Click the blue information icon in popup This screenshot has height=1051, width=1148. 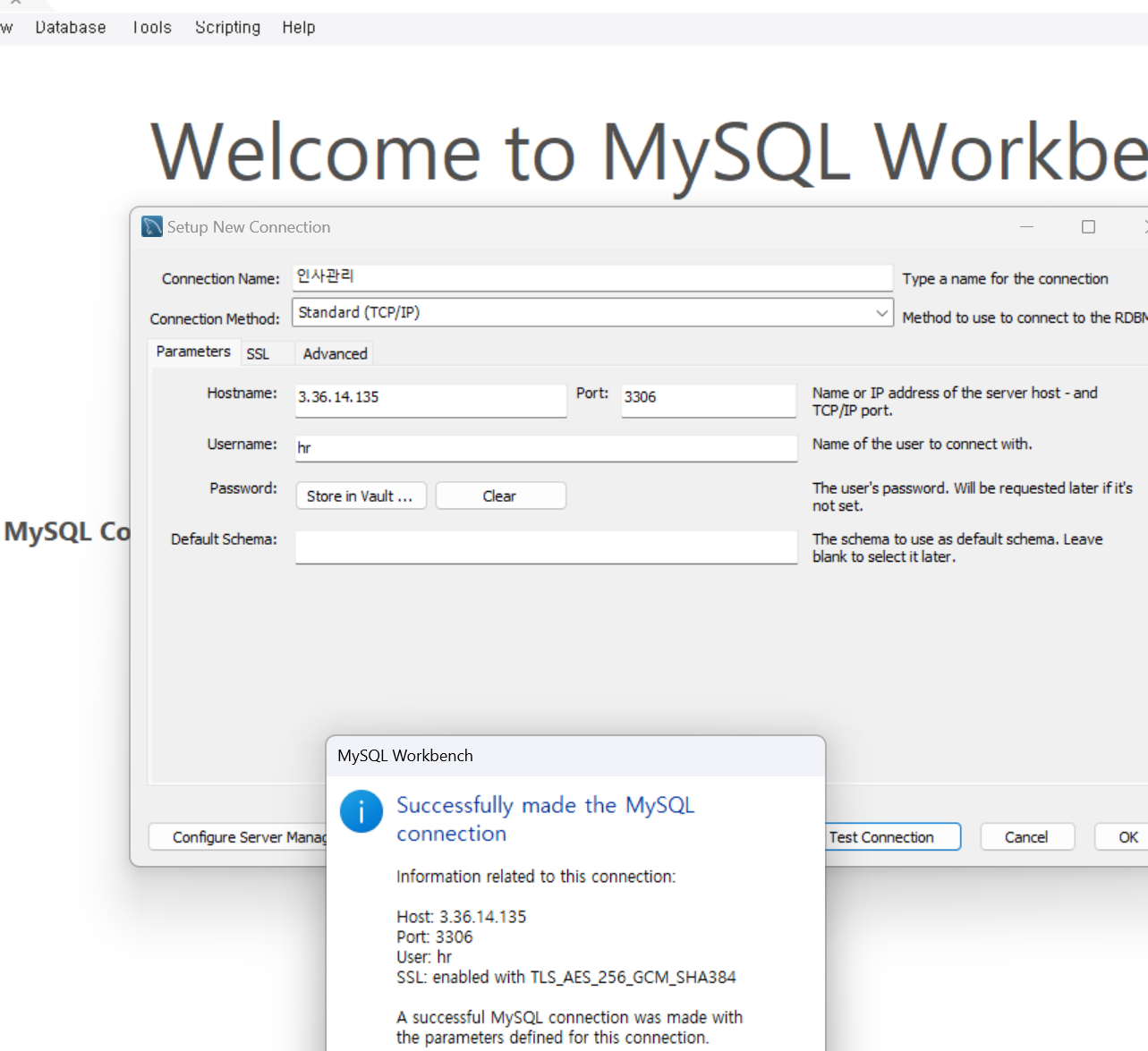(361, 811)
